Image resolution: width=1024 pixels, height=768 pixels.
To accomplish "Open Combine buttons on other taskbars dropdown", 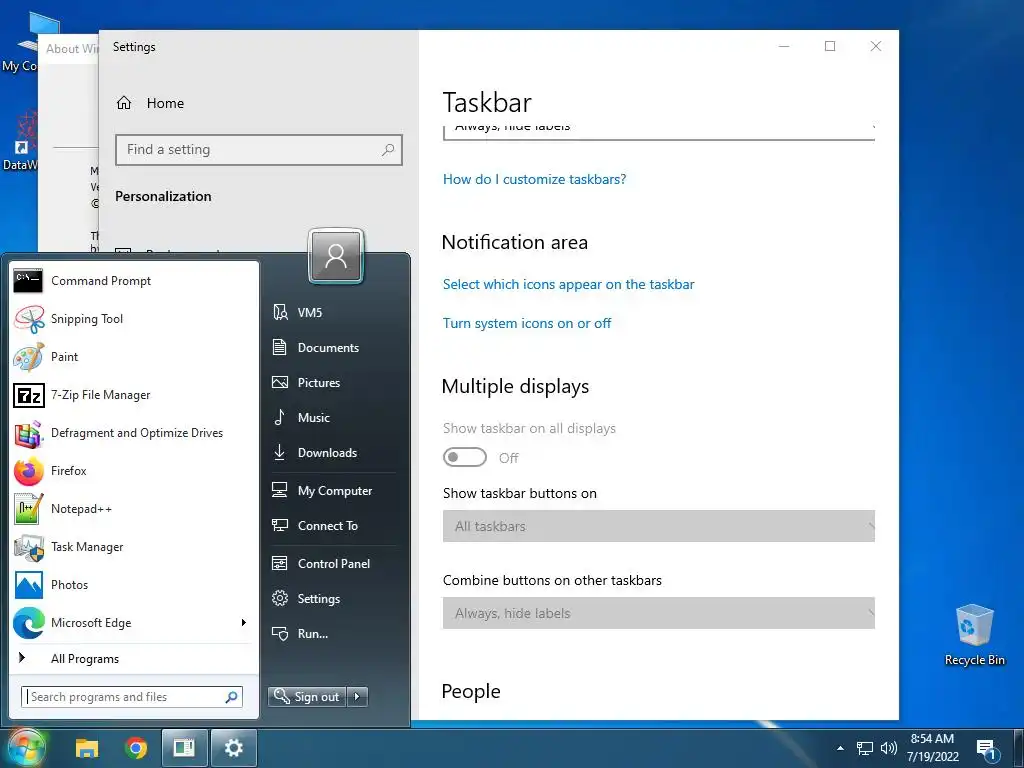I will [x=658, y=613].
